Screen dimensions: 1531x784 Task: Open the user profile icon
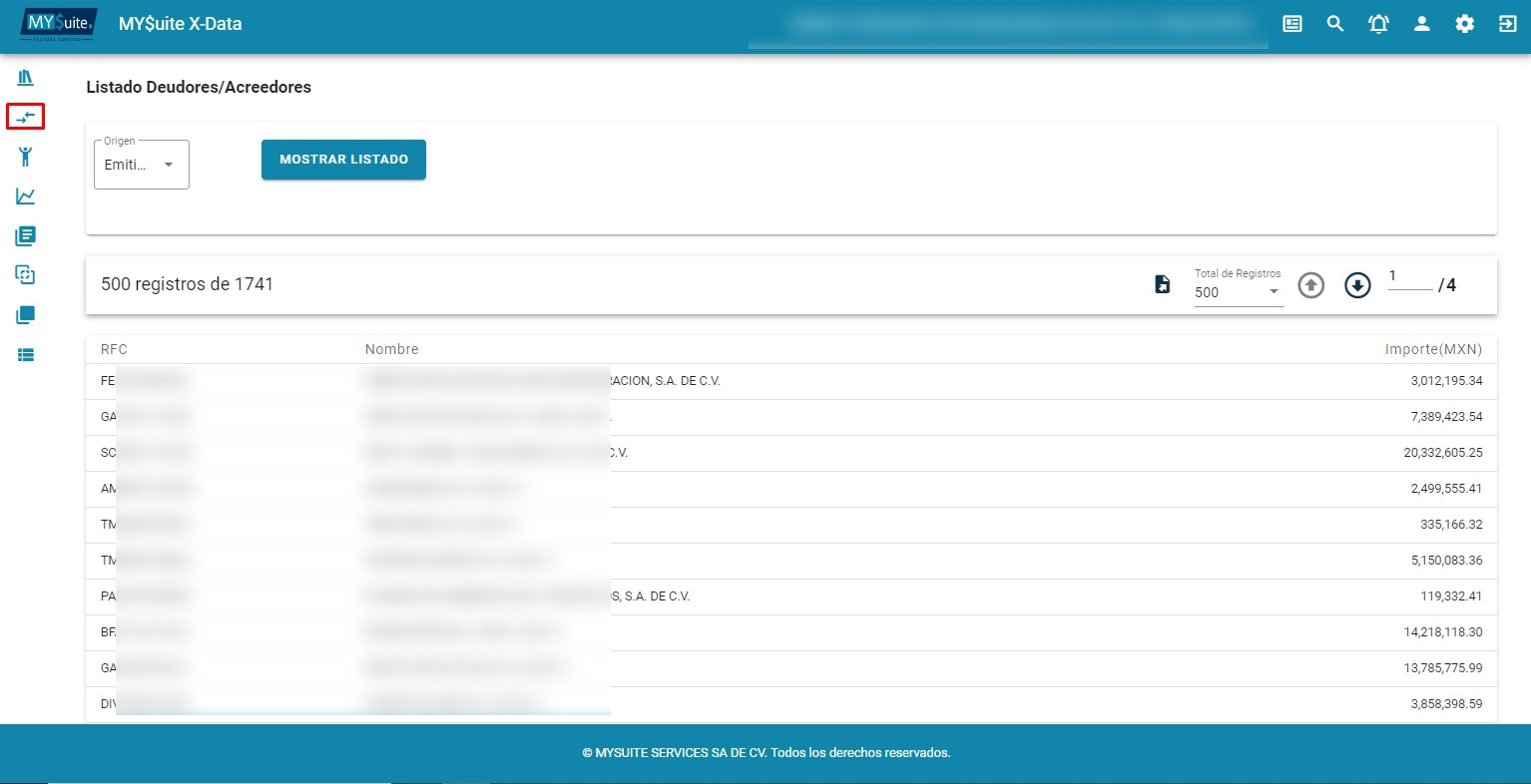[x=1421, y=24]
